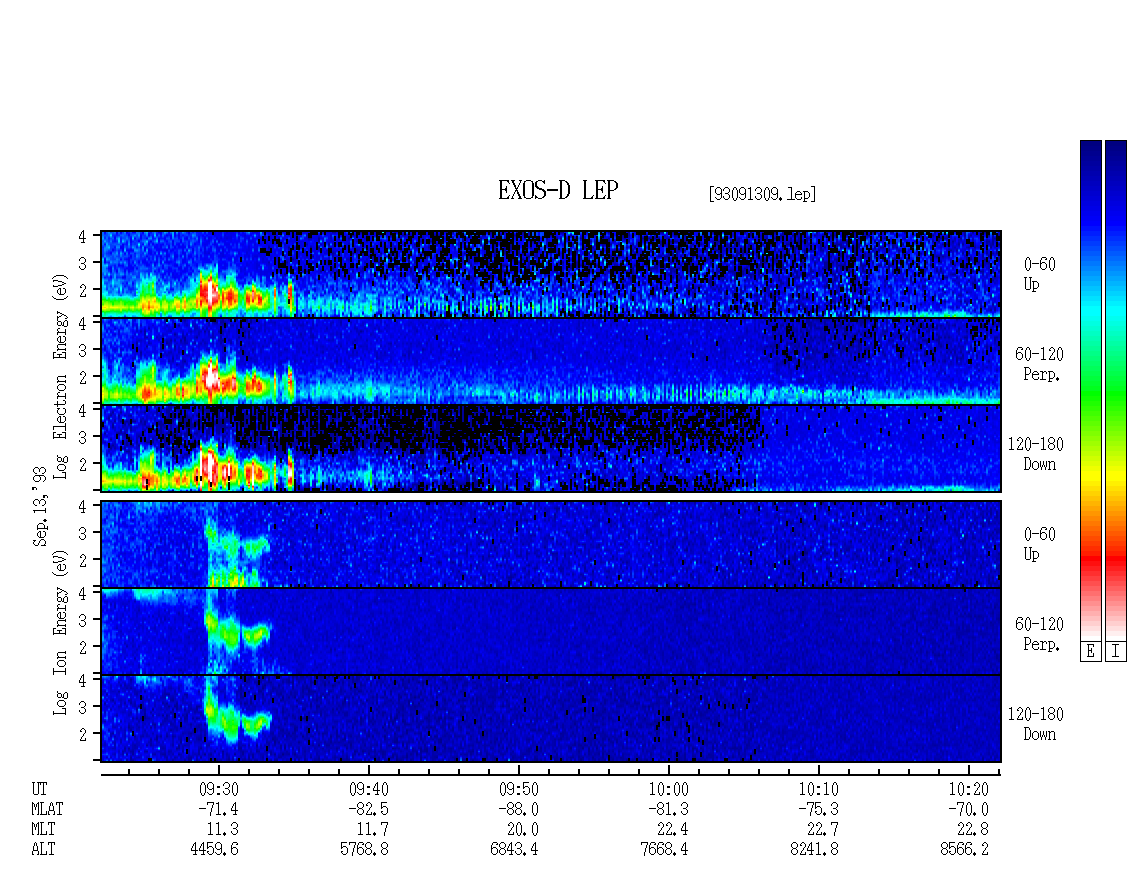The width and height of the screenshot is (1130, 875).
Task: Click the Log Ion Energy (eV) axis label
Action: pos(61,633)
